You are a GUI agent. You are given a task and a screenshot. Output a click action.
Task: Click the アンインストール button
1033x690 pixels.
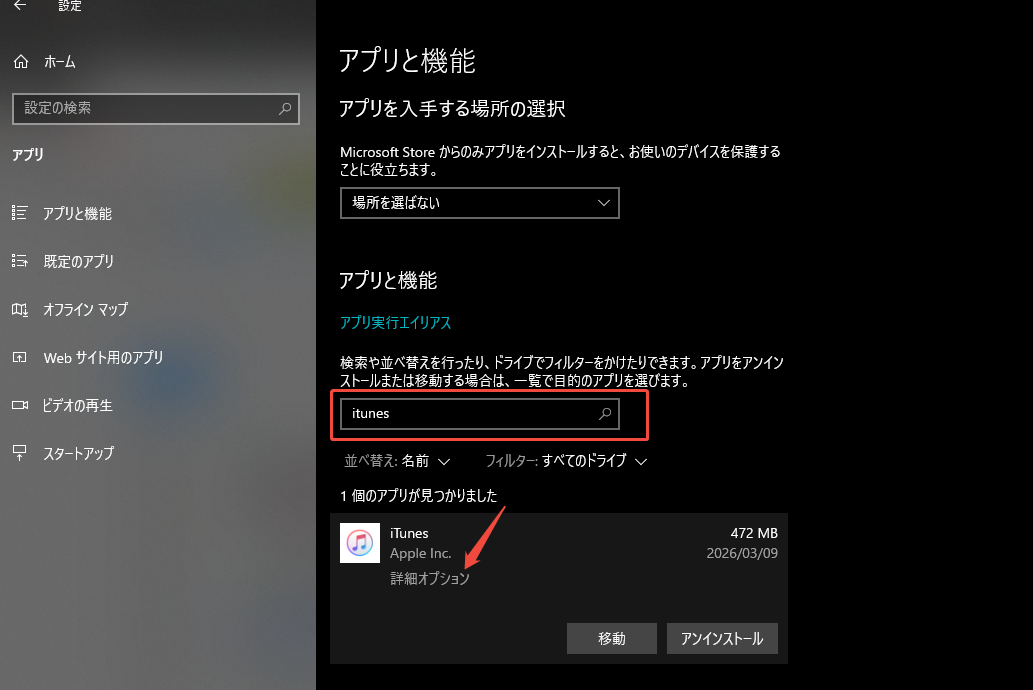(x=722, y=639)
